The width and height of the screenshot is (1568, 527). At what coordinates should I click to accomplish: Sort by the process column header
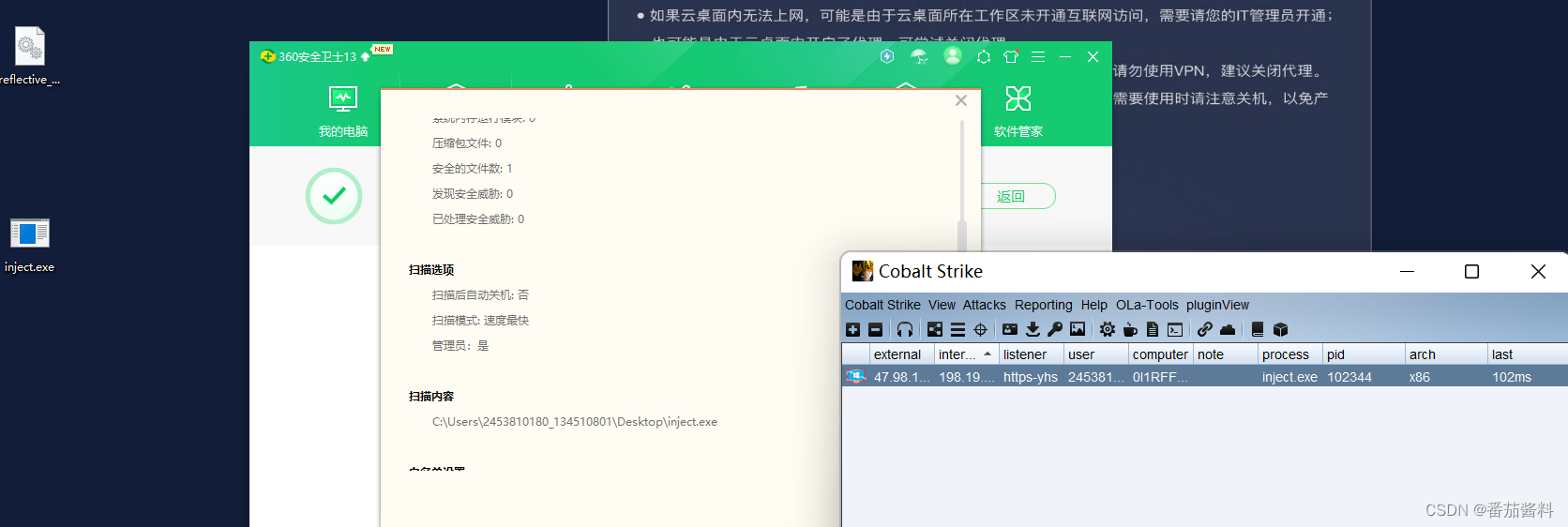click(1289, 354)
